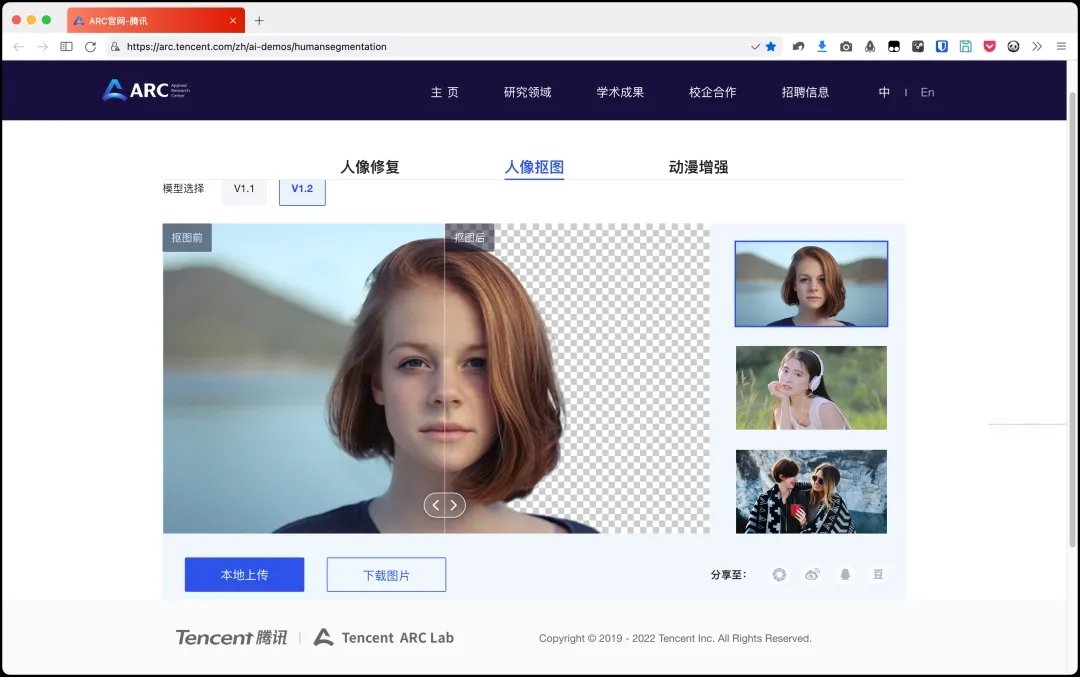Switch site language to En
This screenshot has height=677, width=1080.
point(927,92)
